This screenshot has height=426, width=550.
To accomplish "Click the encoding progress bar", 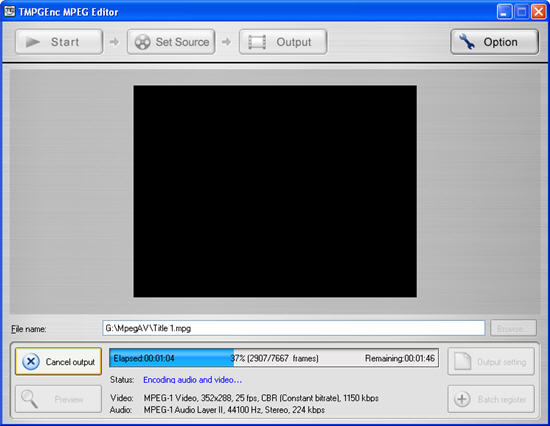I will [274, 358].
